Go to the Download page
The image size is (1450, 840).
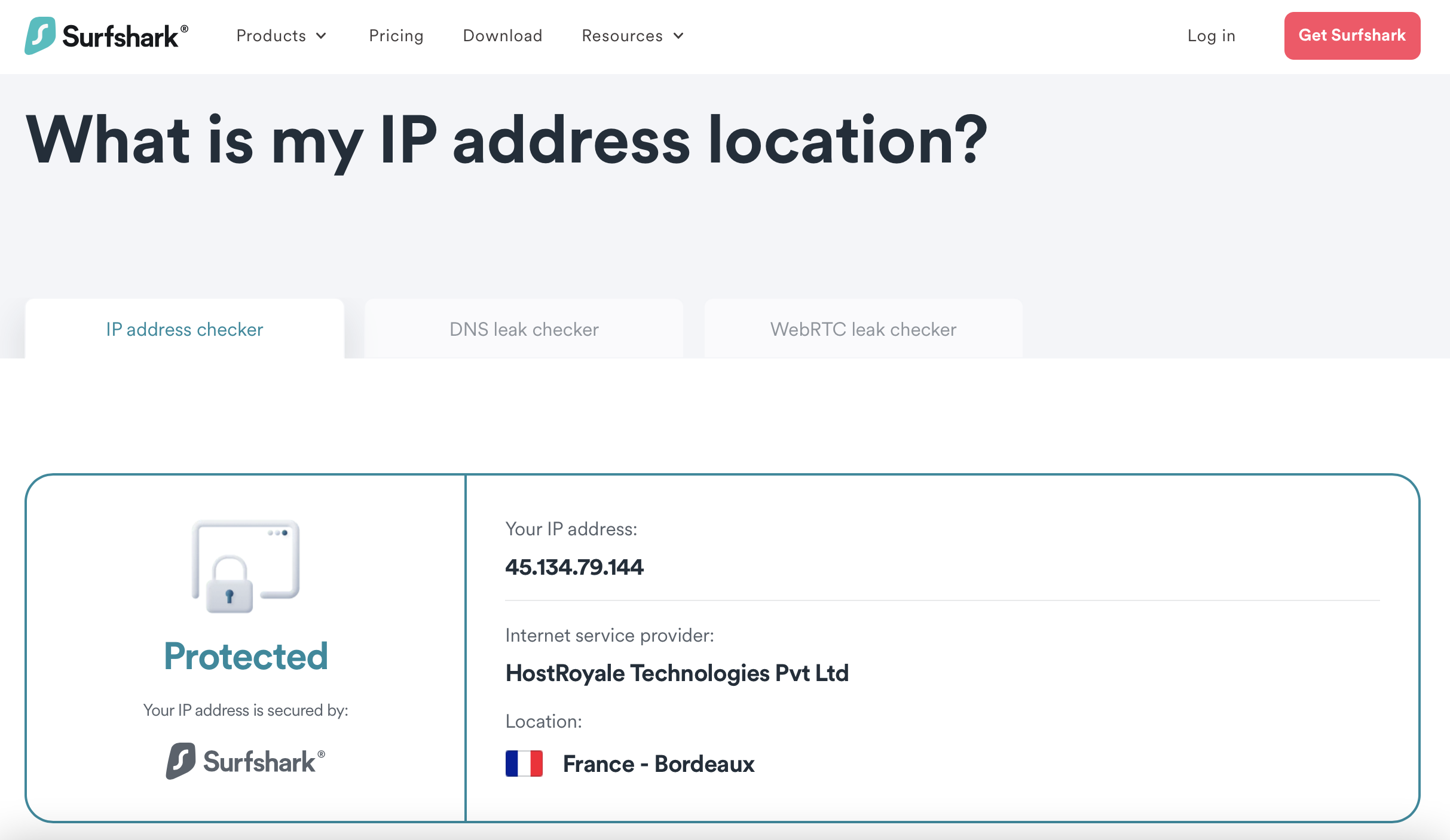tap(503, 36)
